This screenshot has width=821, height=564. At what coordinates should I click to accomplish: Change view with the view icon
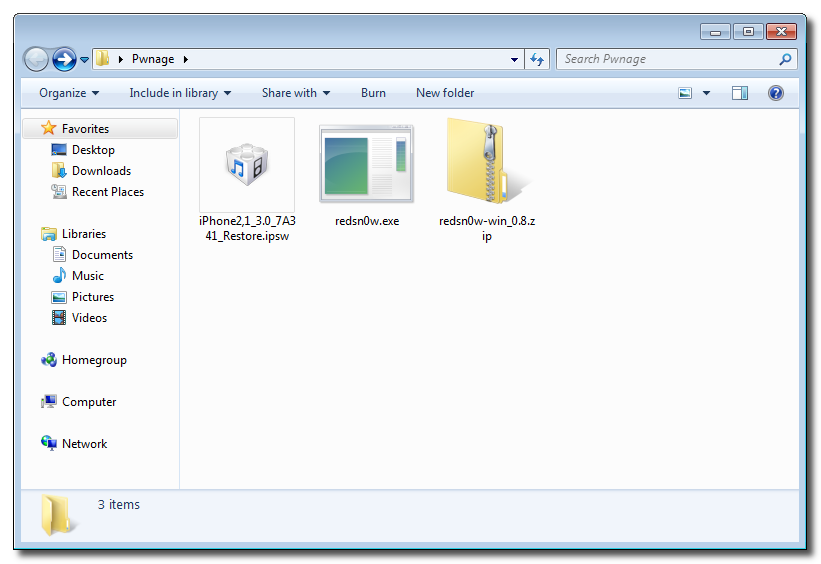point(685,93)
